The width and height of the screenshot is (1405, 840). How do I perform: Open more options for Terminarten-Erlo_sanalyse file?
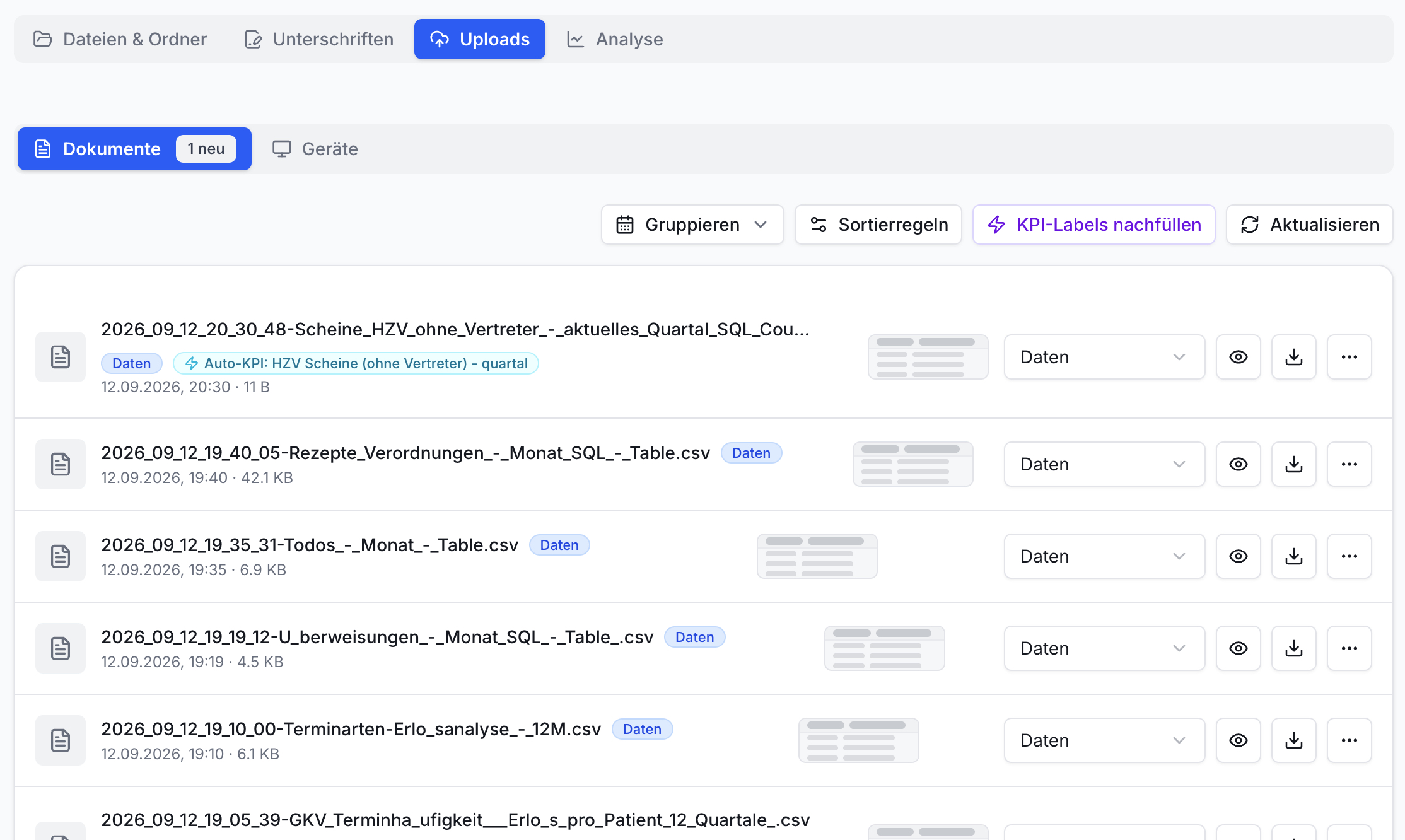pos(1349,740)
